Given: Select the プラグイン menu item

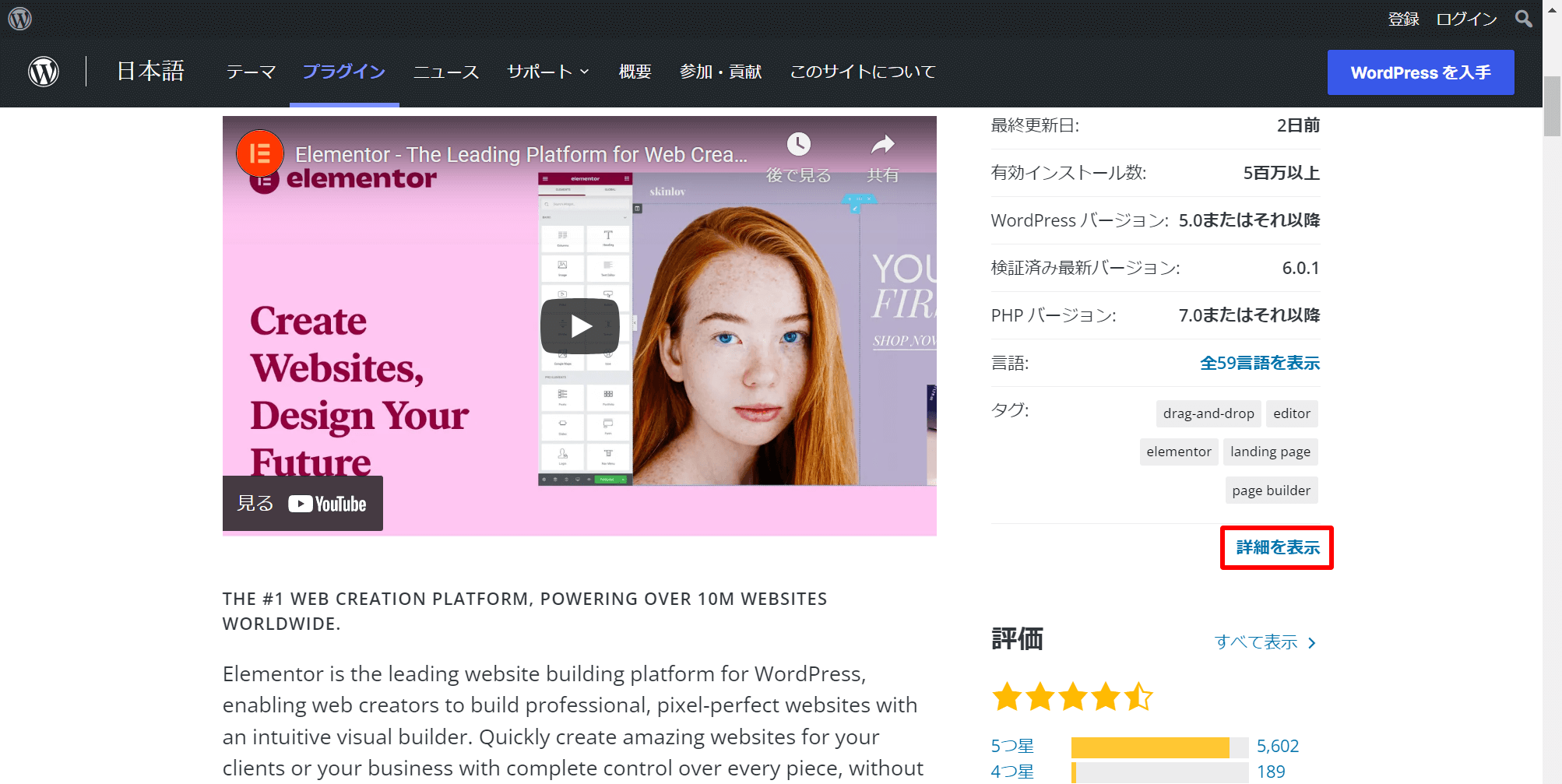Looking at the screenshot, I should (x=344, y=72).
